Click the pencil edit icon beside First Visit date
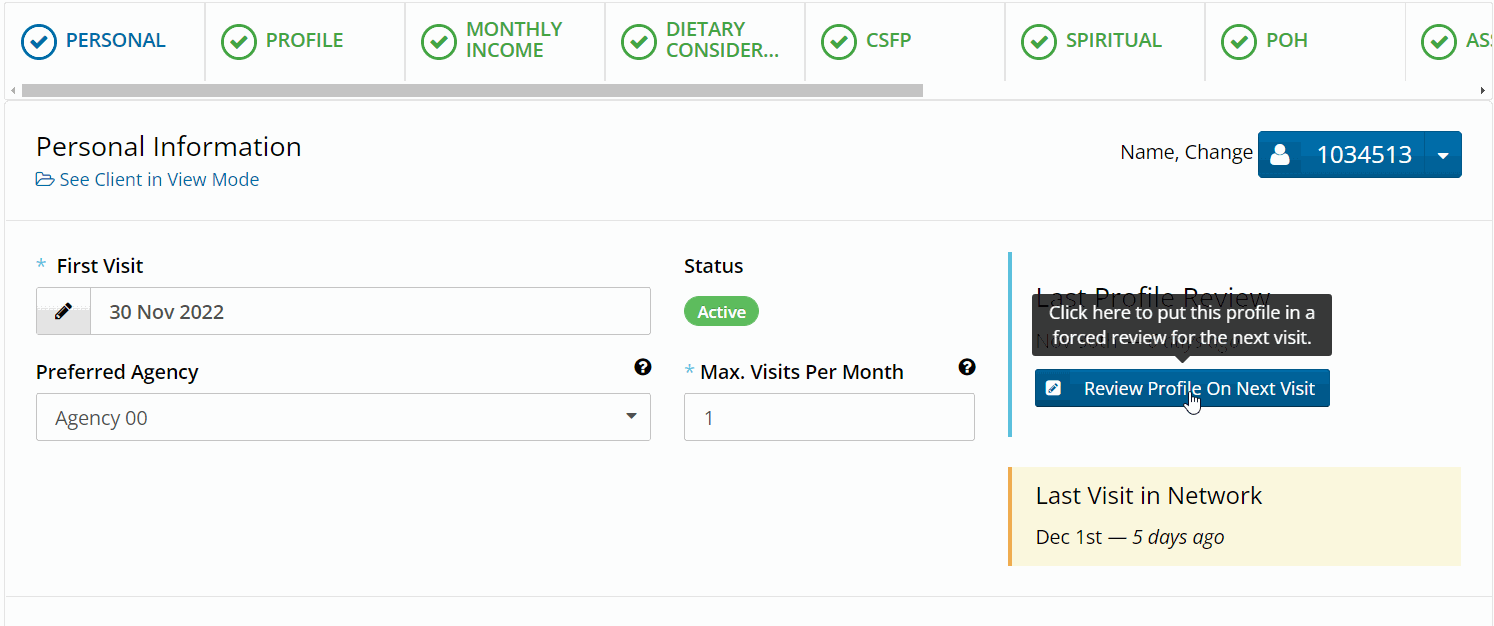The height and width of the screenshot is (626, 1494). [x=63, y=310]
